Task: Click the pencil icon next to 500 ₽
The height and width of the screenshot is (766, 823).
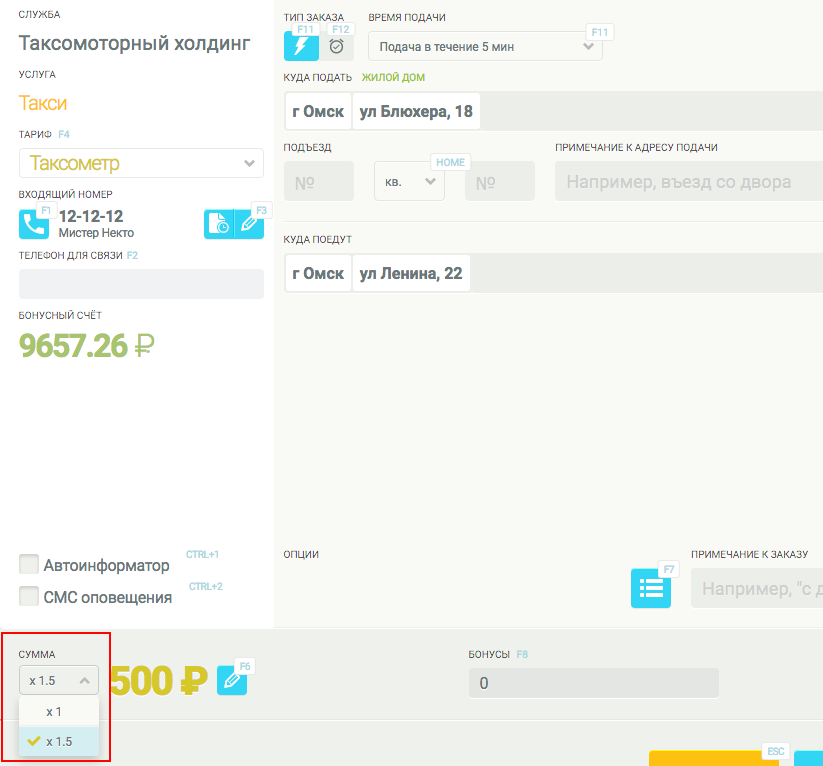Action: point(232,681)
